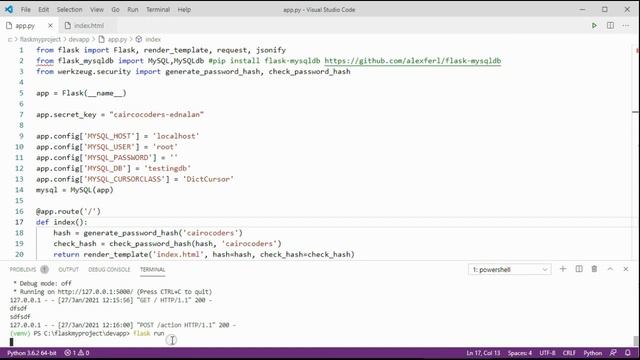Show the Debug Console tab
The image size is (640, 360).
(x=109, y=269)
